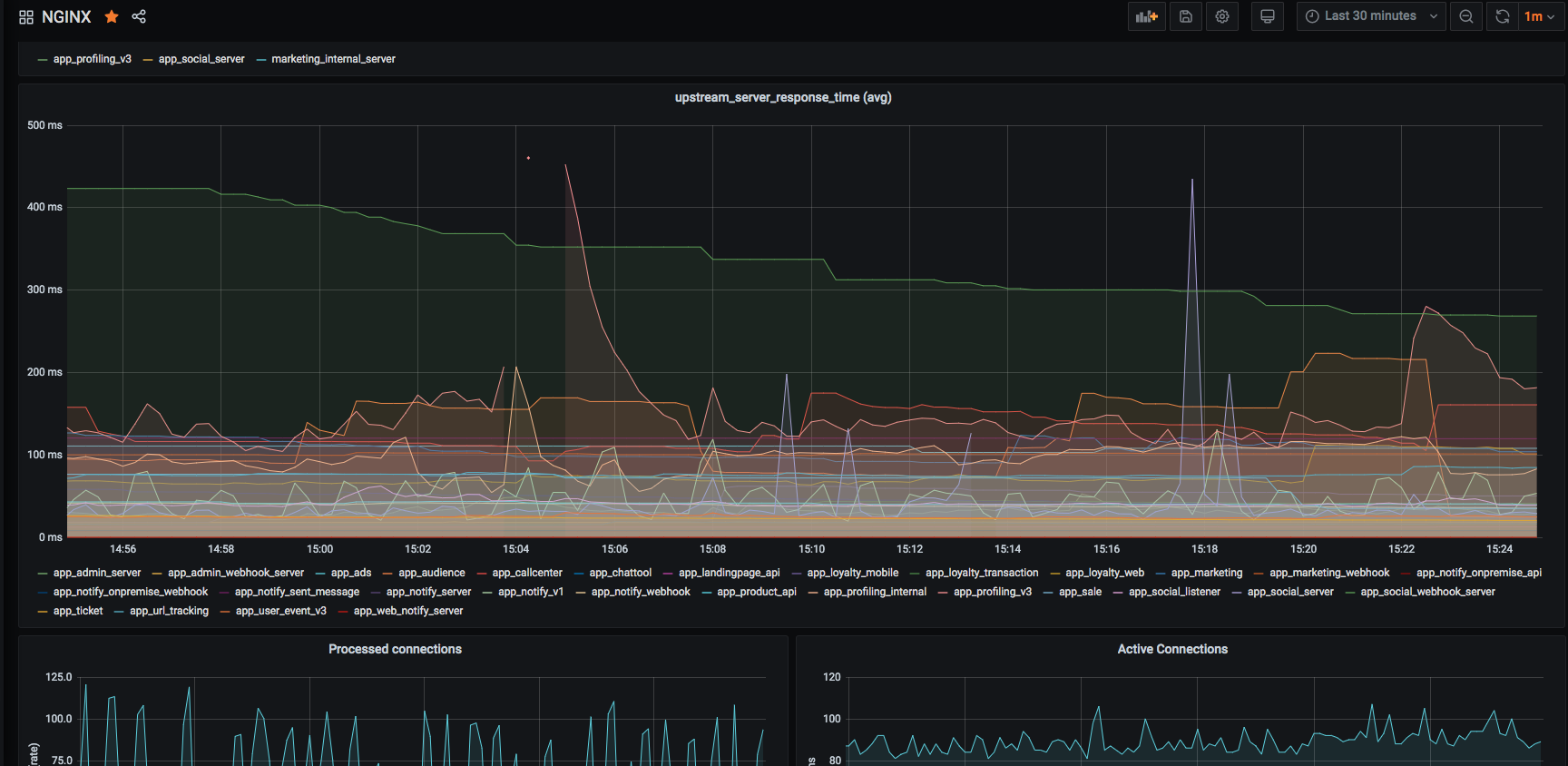Cycle view mode with the monitor icon

point(1267,16)
